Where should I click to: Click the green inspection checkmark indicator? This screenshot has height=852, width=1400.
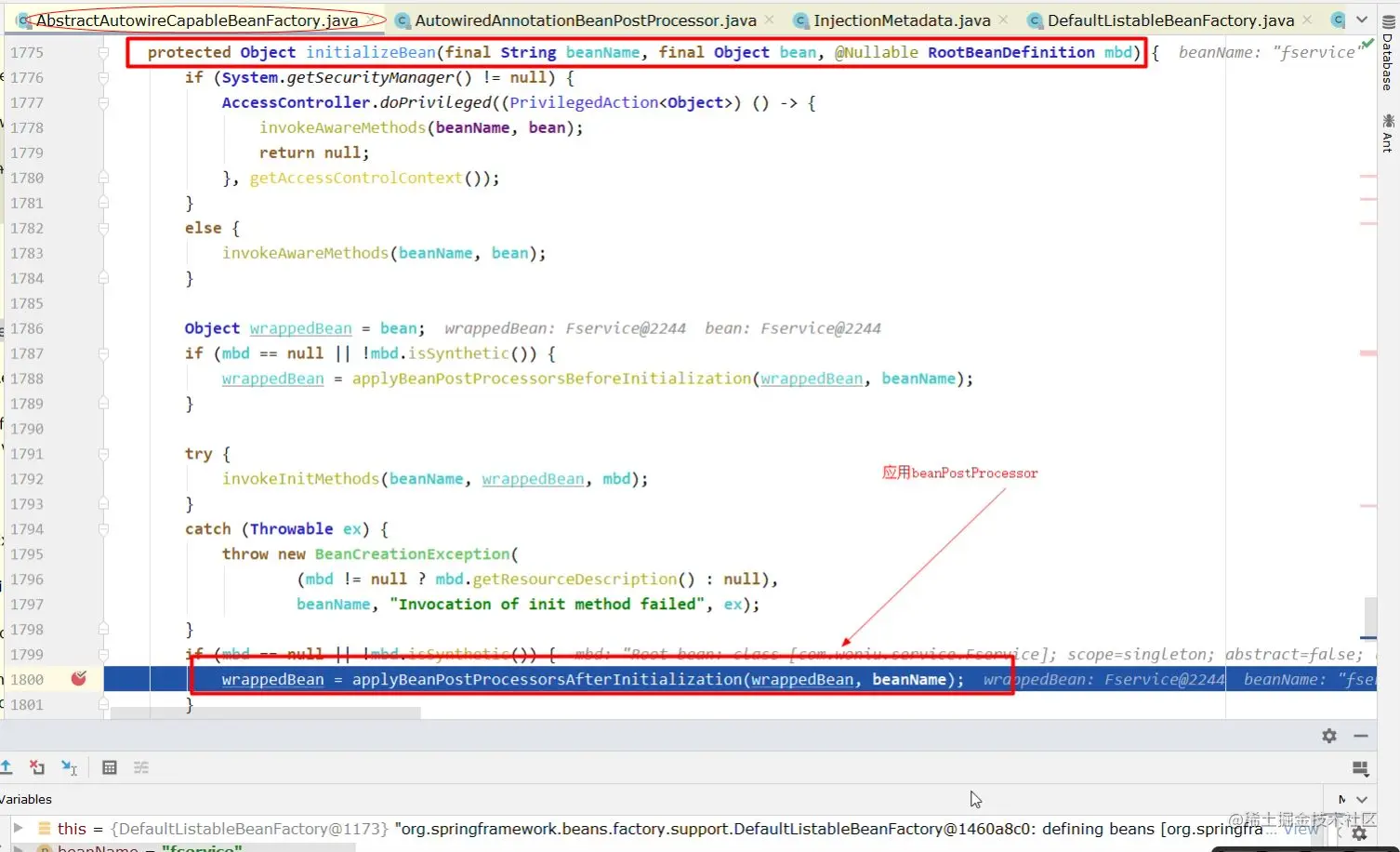[x=1367, y=44]
